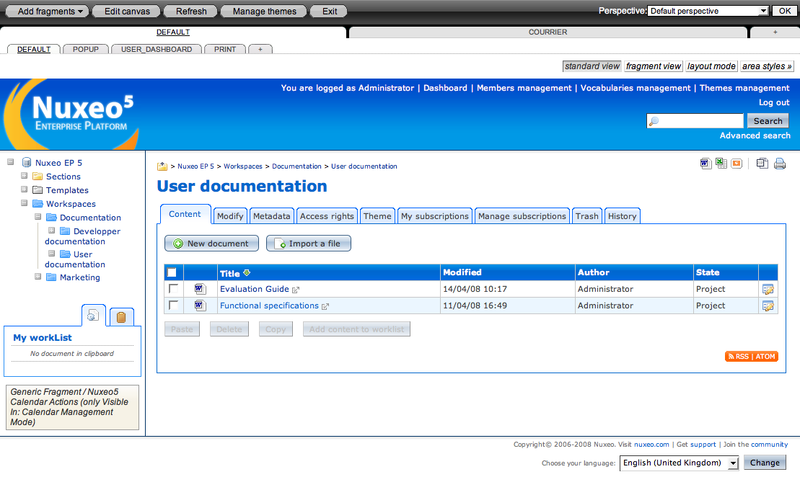
Task: Click the Workspaces folder icon in tree
Action: click(37, 204)
